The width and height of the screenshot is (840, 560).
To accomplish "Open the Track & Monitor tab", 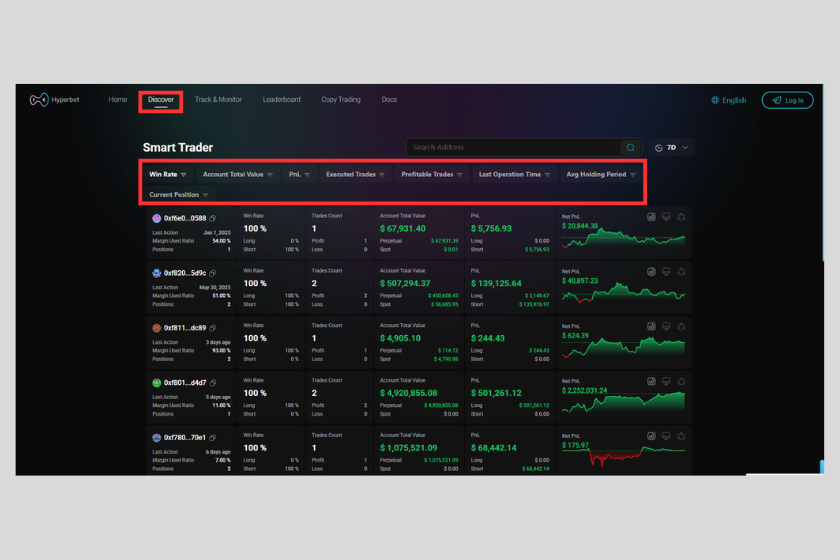I will coord(218,100).
